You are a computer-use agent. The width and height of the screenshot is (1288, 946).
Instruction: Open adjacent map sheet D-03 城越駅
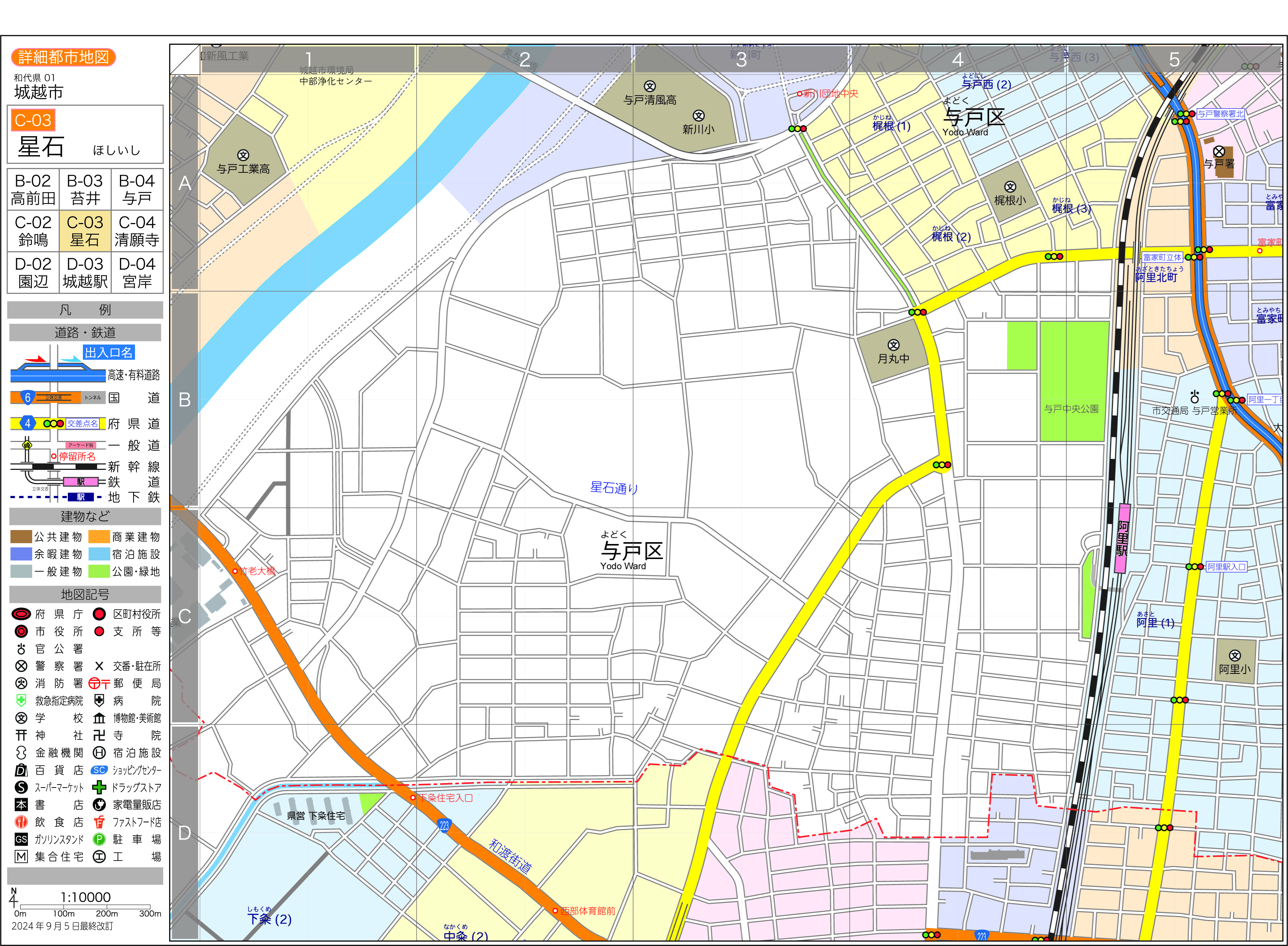point(85,273)
